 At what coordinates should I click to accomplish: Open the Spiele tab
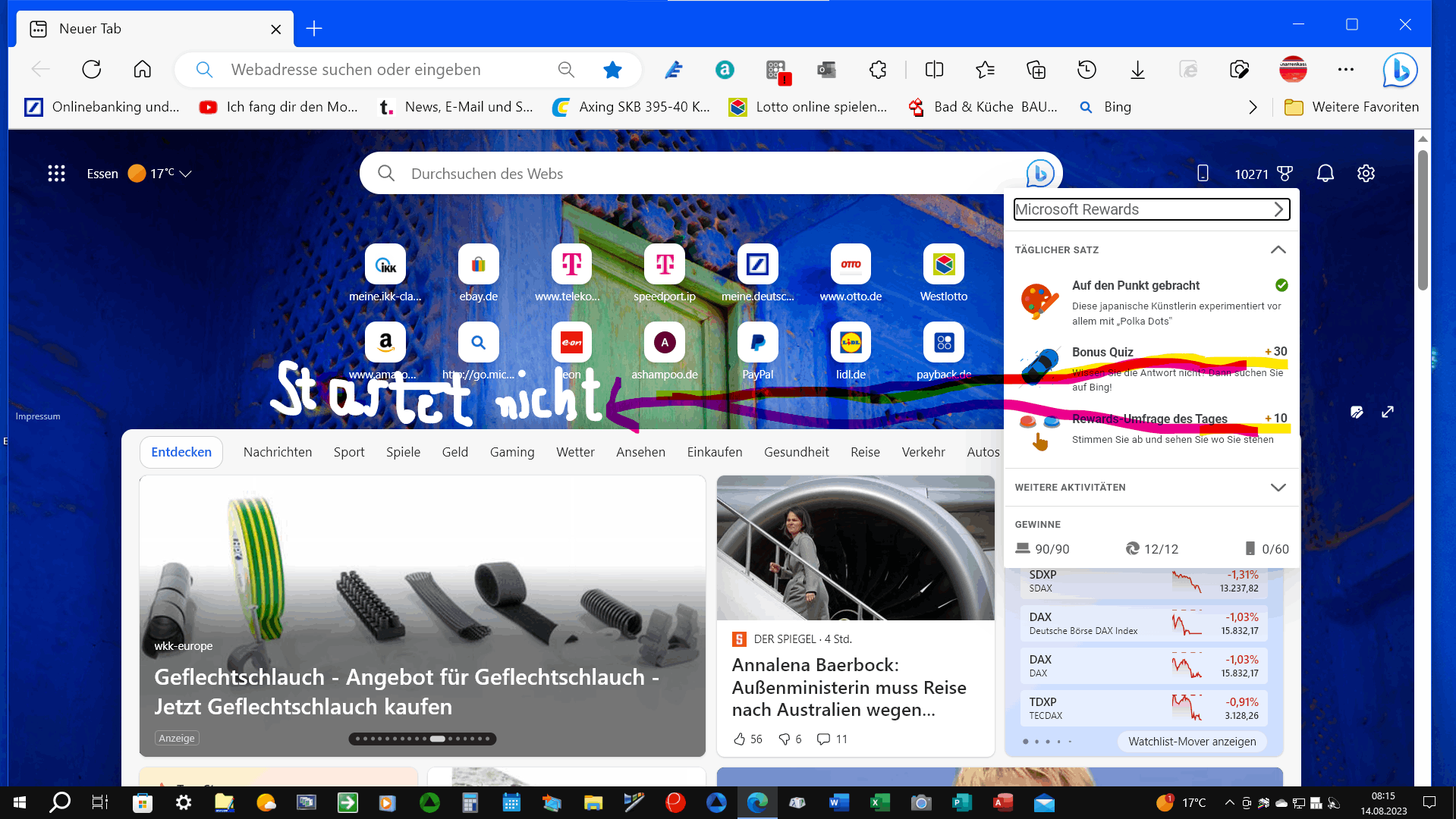(403, 452)
